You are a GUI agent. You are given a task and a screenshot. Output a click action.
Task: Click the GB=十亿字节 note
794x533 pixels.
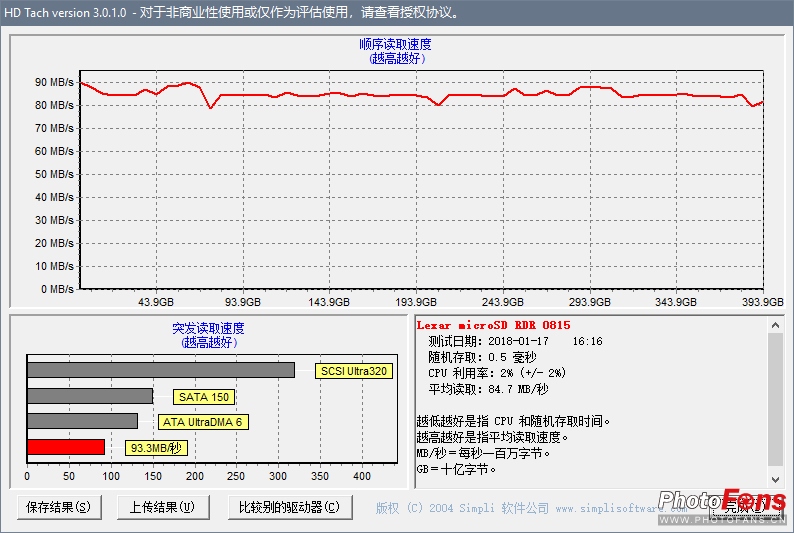click(456, 469)
